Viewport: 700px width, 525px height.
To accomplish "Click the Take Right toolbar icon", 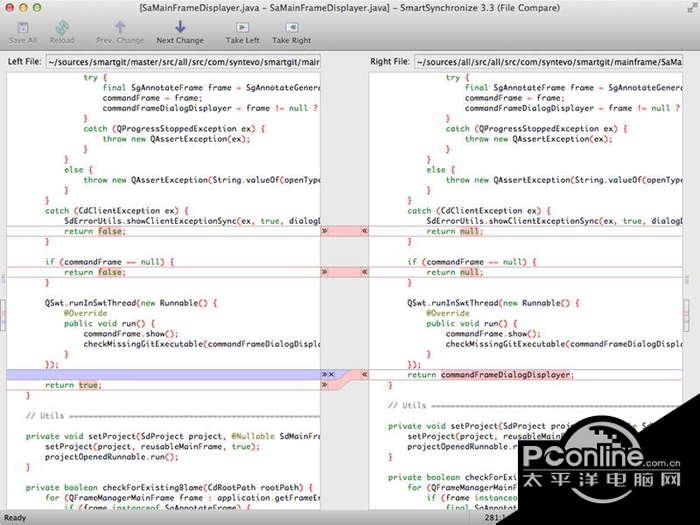I will pos(292,28).
